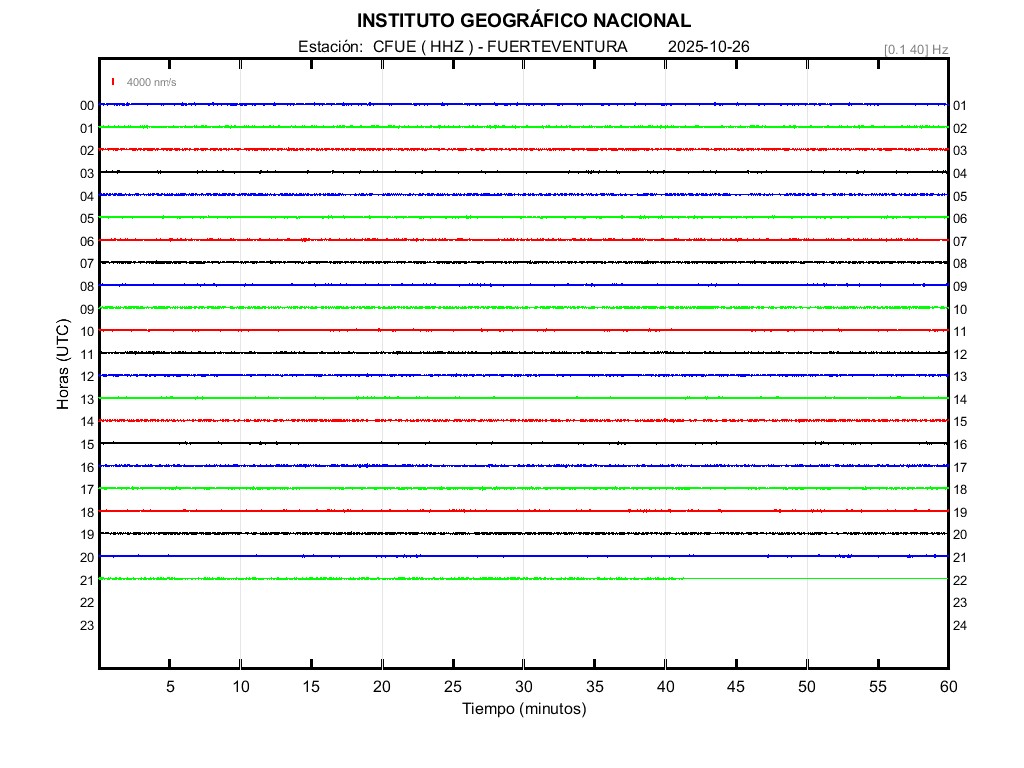Select the black trace for hour 15
The width and height of the screenshot is (1024, 768).
click(x=523, y=442)
